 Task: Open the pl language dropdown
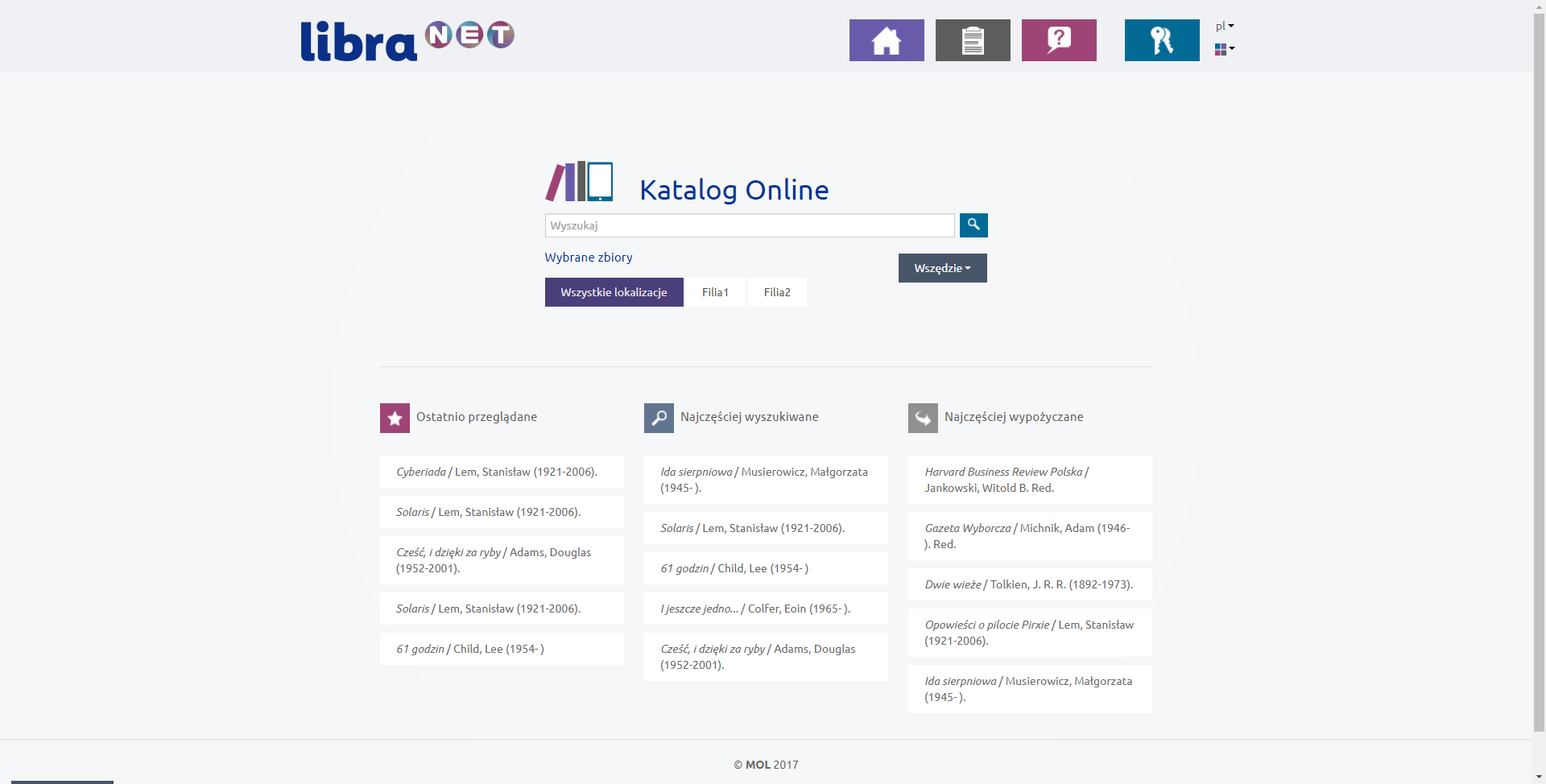(1225, 26)
